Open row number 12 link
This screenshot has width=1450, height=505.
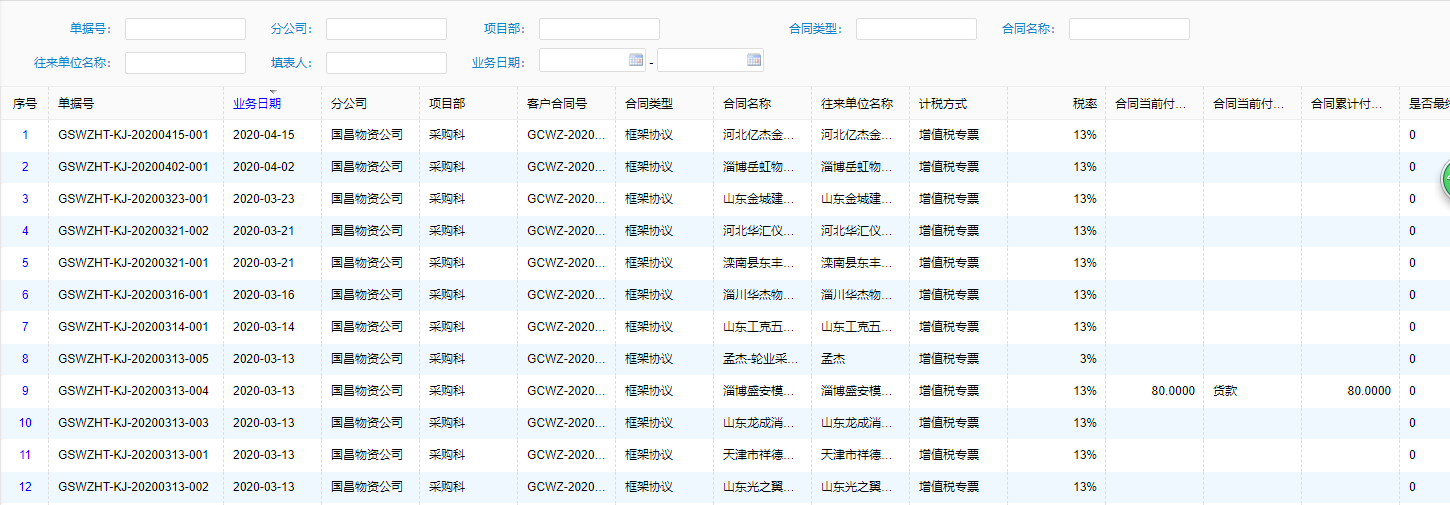coord(25,487)
